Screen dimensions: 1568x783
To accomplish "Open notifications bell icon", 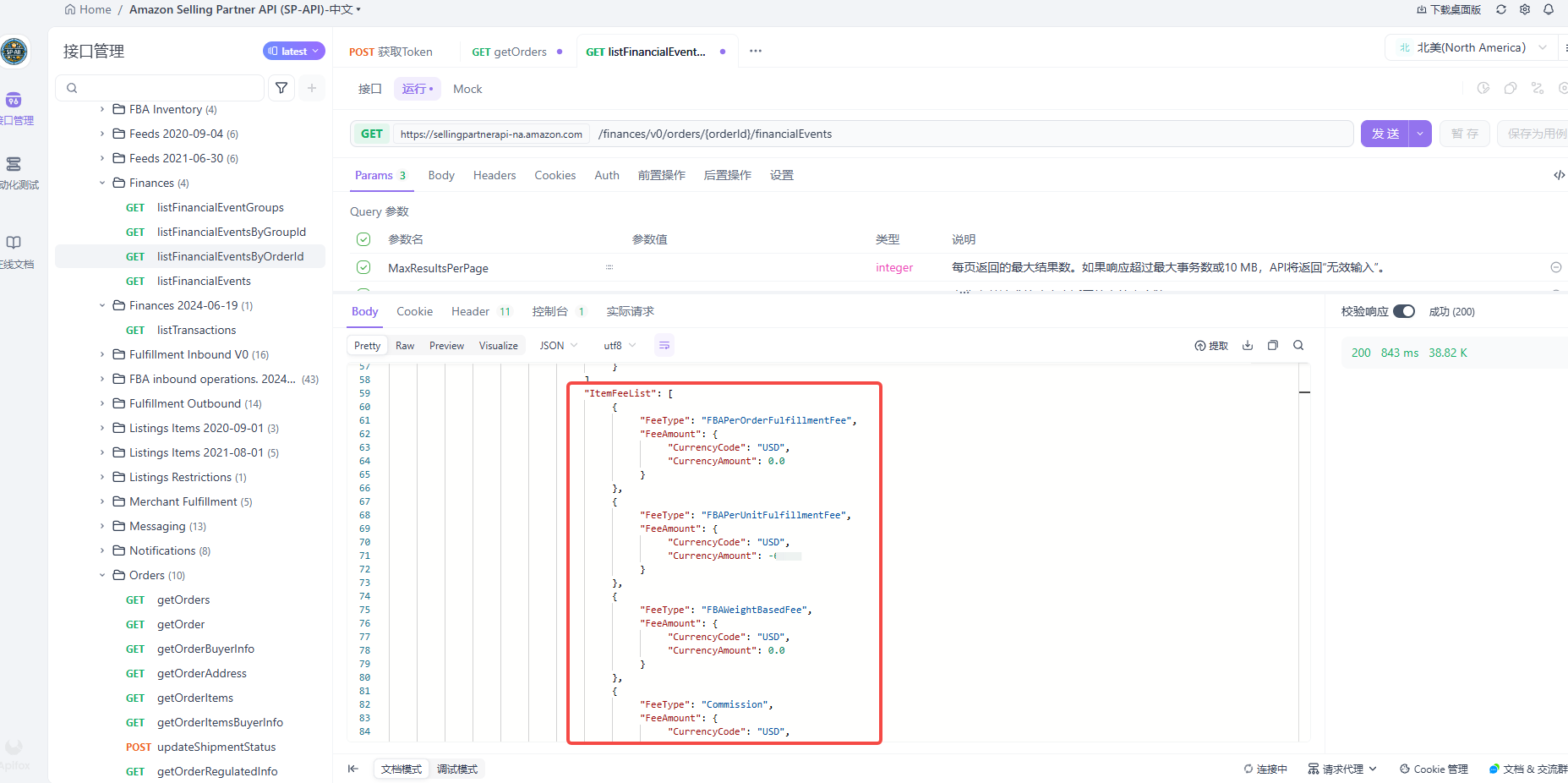I will (1549, 9).
